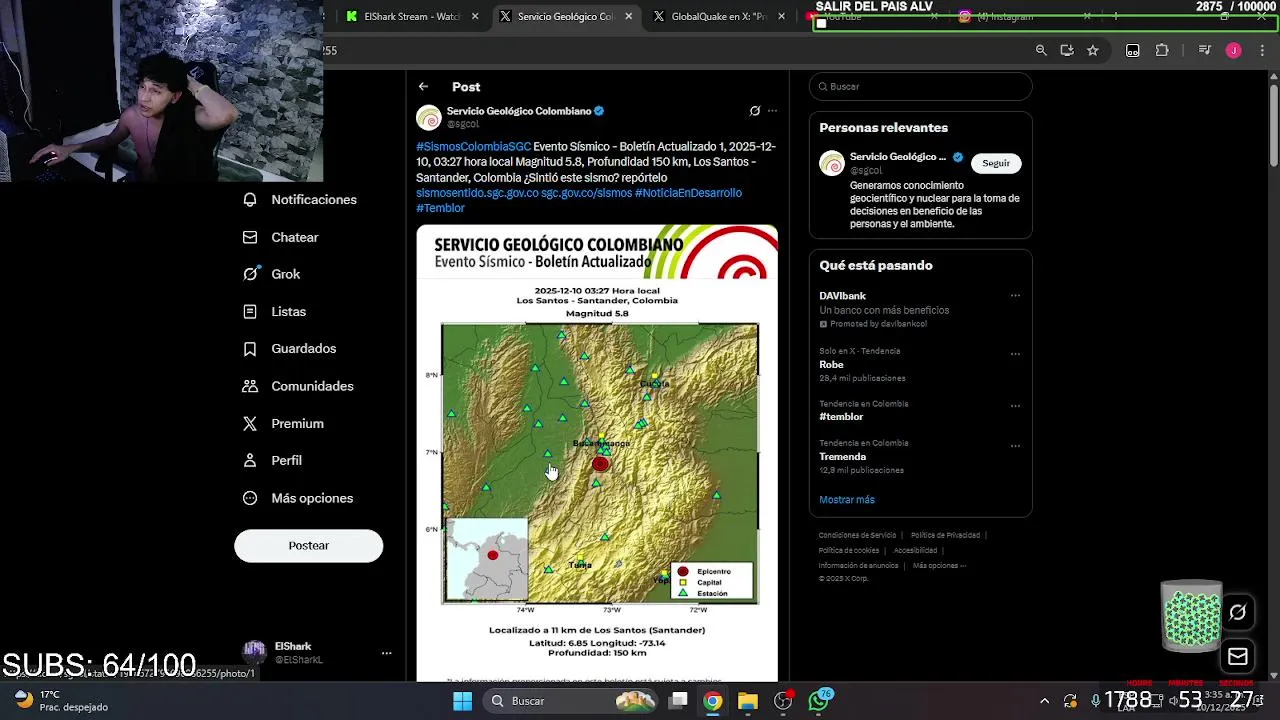The height and width of the screenshot is (720, 1280).
Task: Open the Chrome profile avatar J
Action: click(x=1233, y=50)
